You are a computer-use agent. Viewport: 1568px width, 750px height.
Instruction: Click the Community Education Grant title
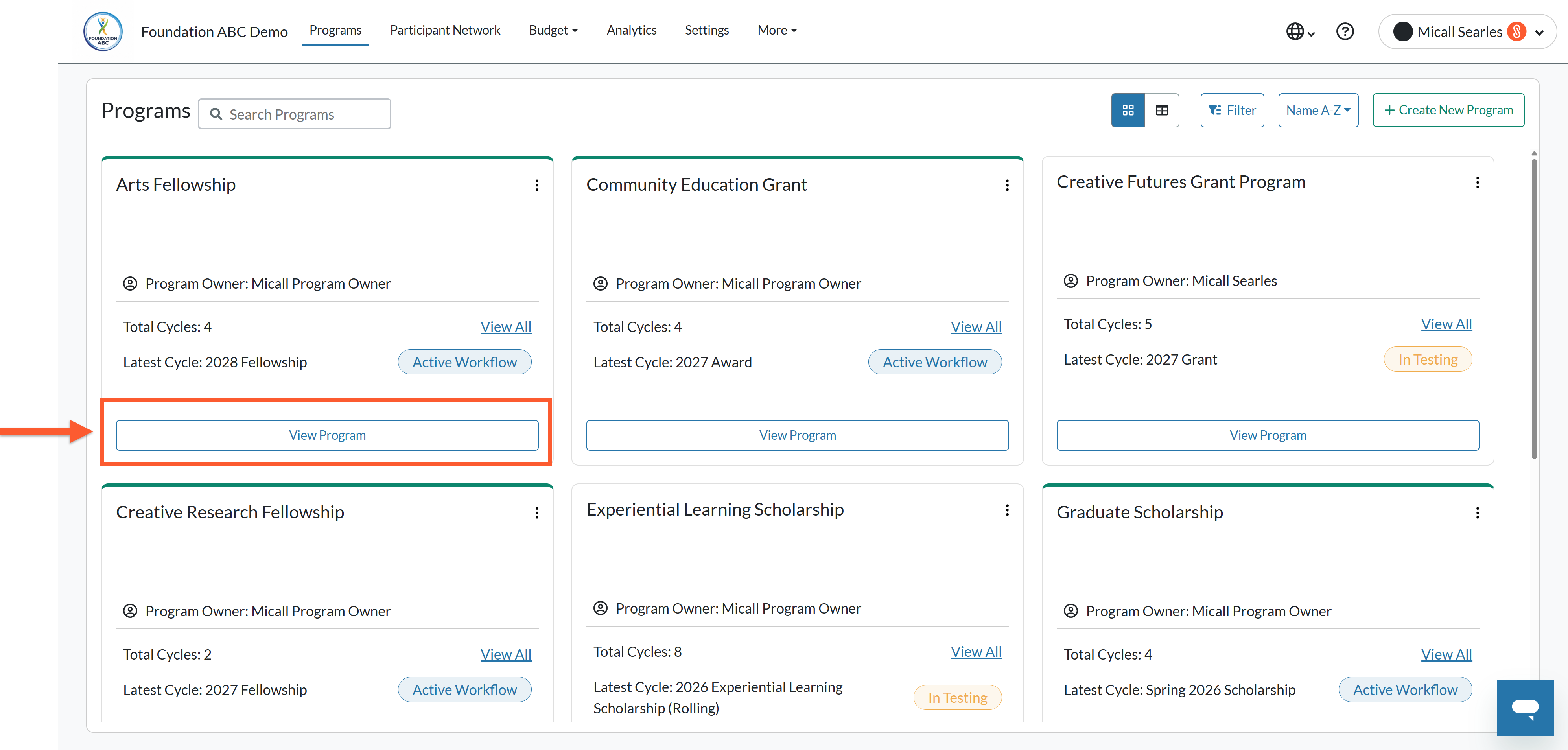(x=696, y=184)
